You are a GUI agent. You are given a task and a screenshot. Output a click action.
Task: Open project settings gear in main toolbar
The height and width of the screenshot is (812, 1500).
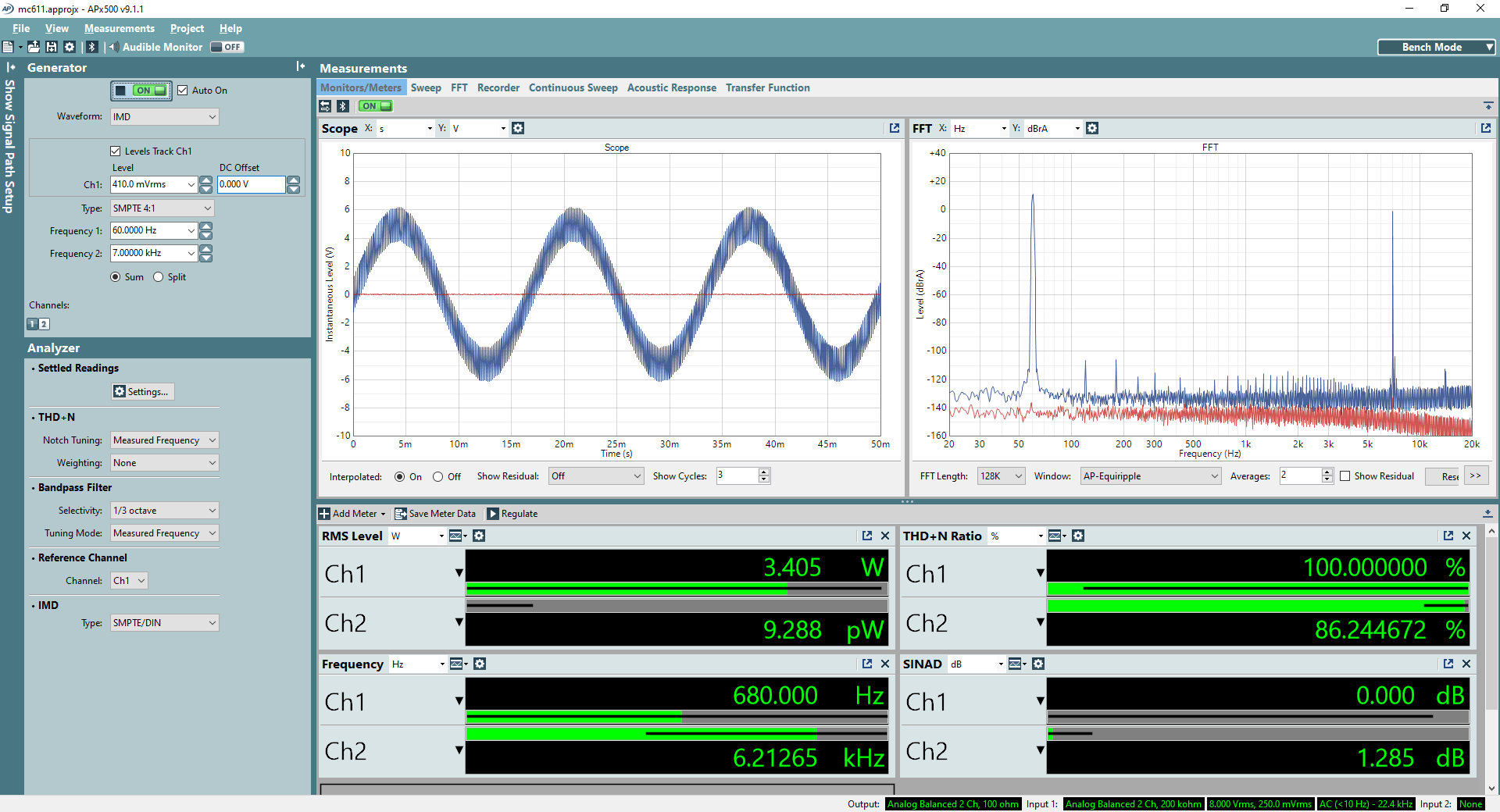point(70,47)
